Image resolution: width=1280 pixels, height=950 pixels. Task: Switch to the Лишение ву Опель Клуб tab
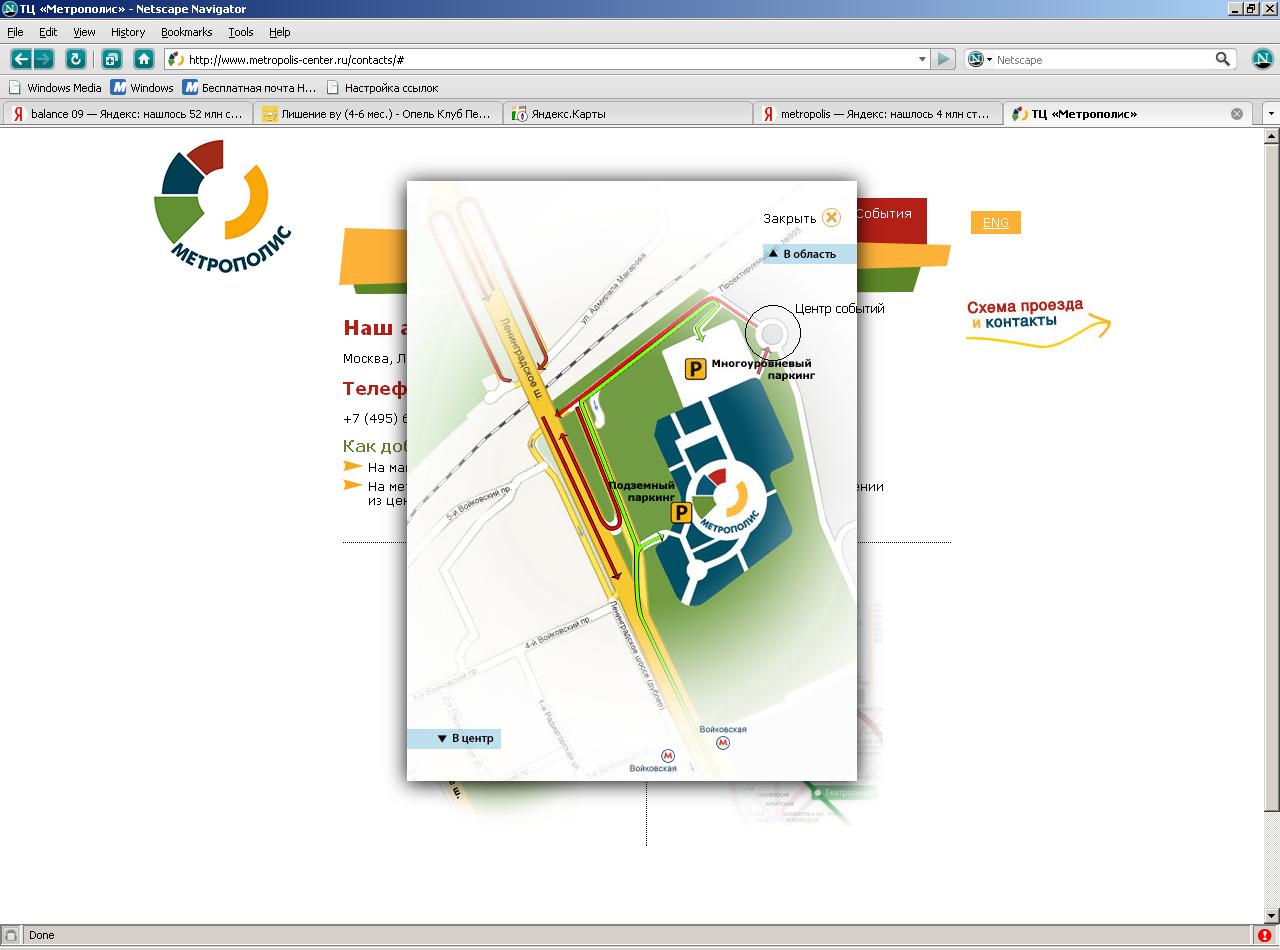coord(378,114)
